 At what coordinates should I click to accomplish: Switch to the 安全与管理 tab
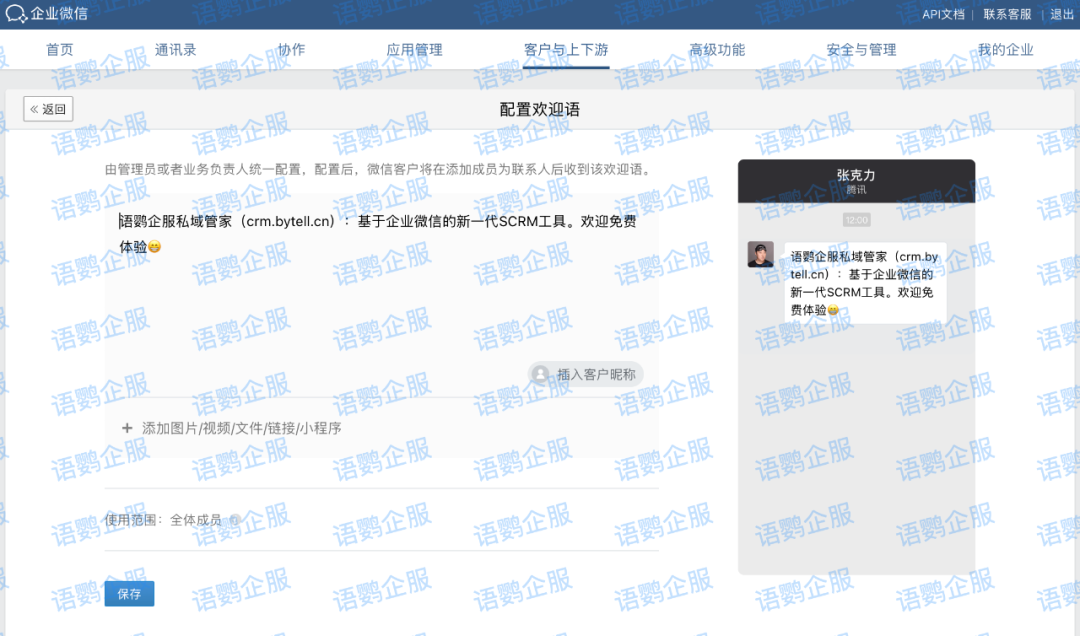(864, 48)
